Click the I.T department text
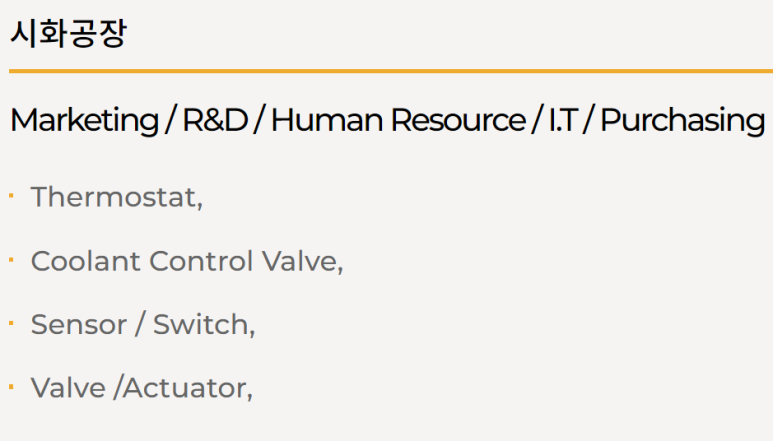 563,120
